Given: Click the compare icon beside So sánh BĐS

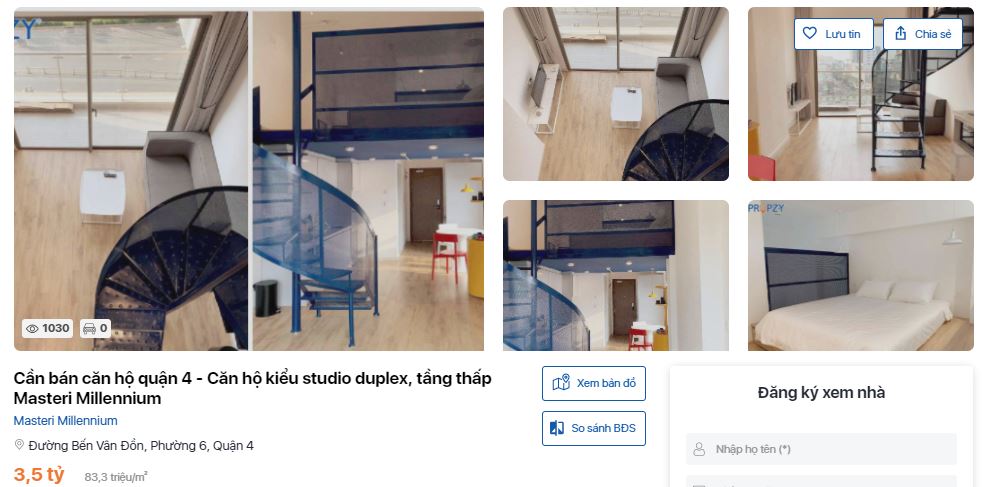Looking at the screenshot, I should 557,428.
